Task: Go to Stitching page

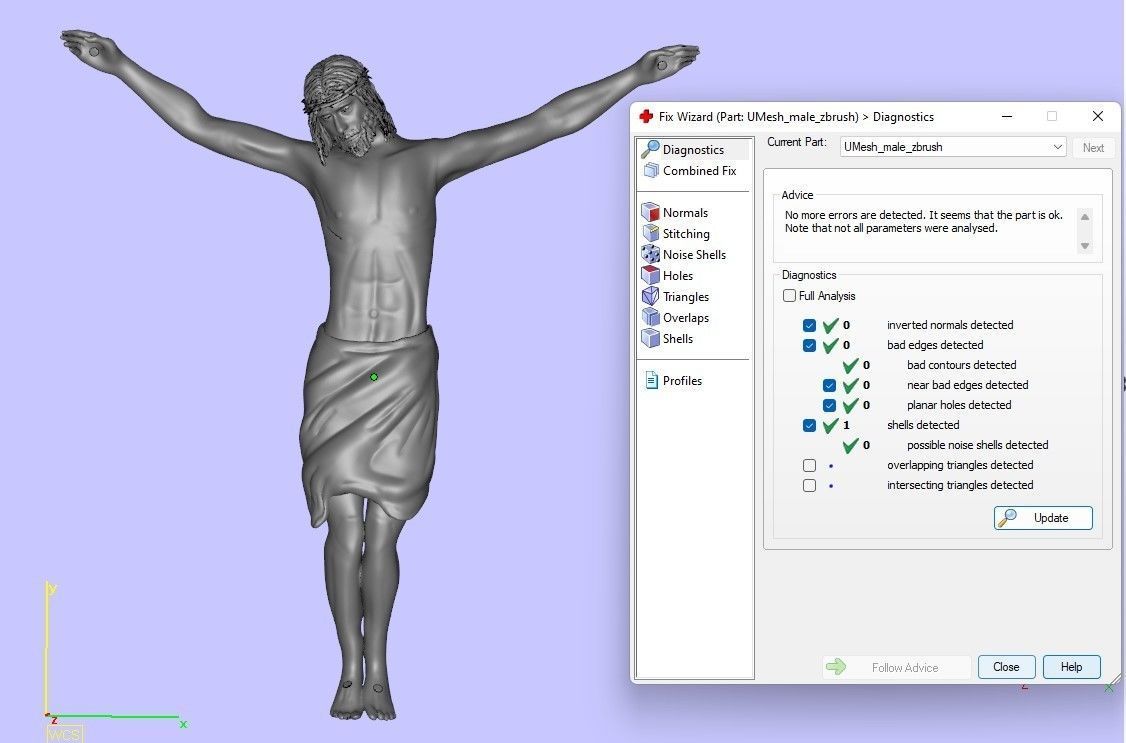Action: pos(686,233)
